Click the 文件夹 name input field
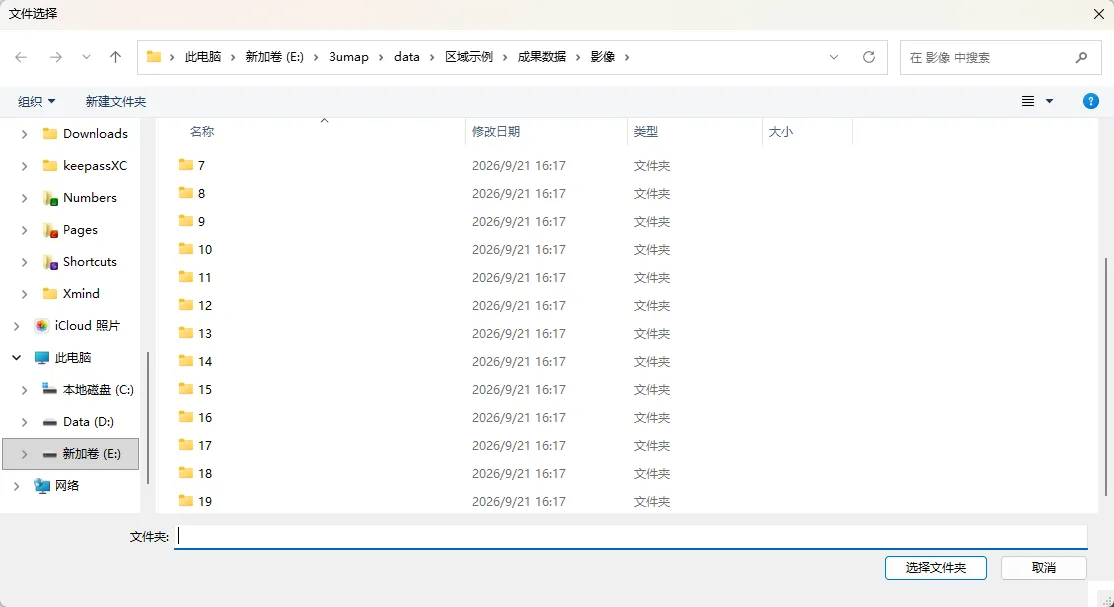This screenshot has width=1114, height=607. [631, 537]
